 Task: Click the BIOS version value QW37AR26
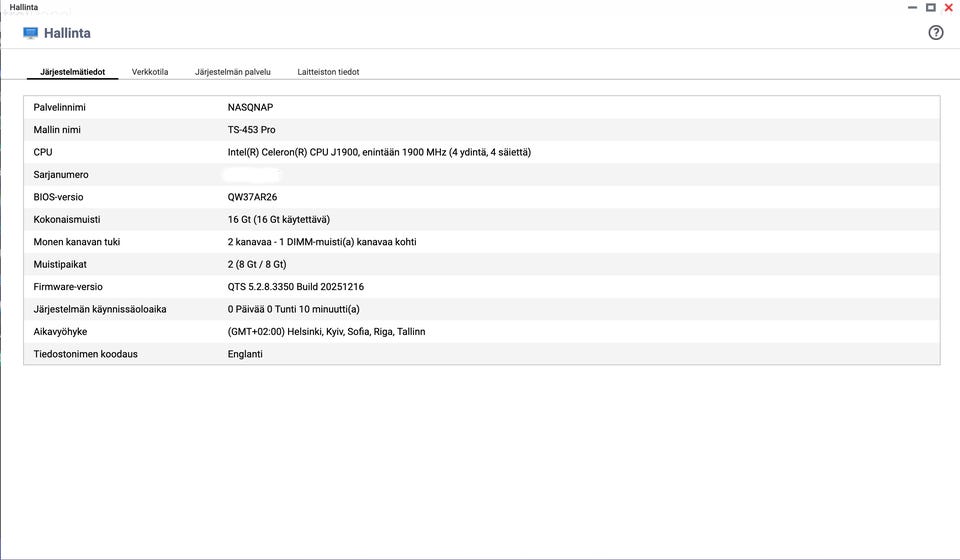coord(252,197)
